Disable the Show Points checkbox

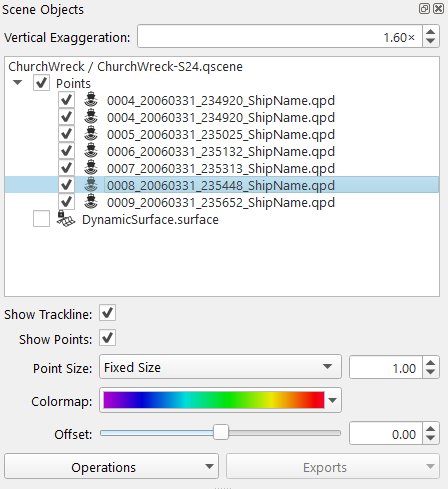[107, 338]
